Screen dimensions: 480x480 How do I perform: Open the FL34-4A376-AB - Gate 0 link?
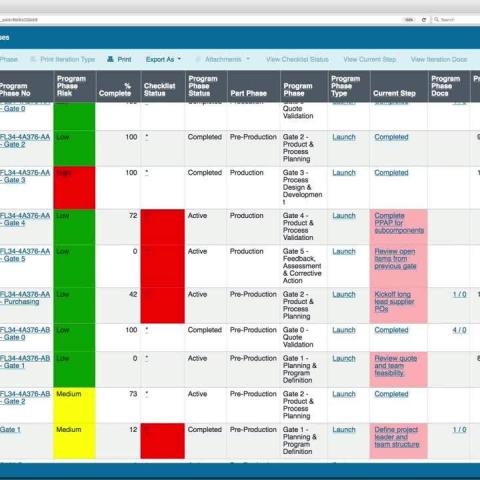pos(25,334)
